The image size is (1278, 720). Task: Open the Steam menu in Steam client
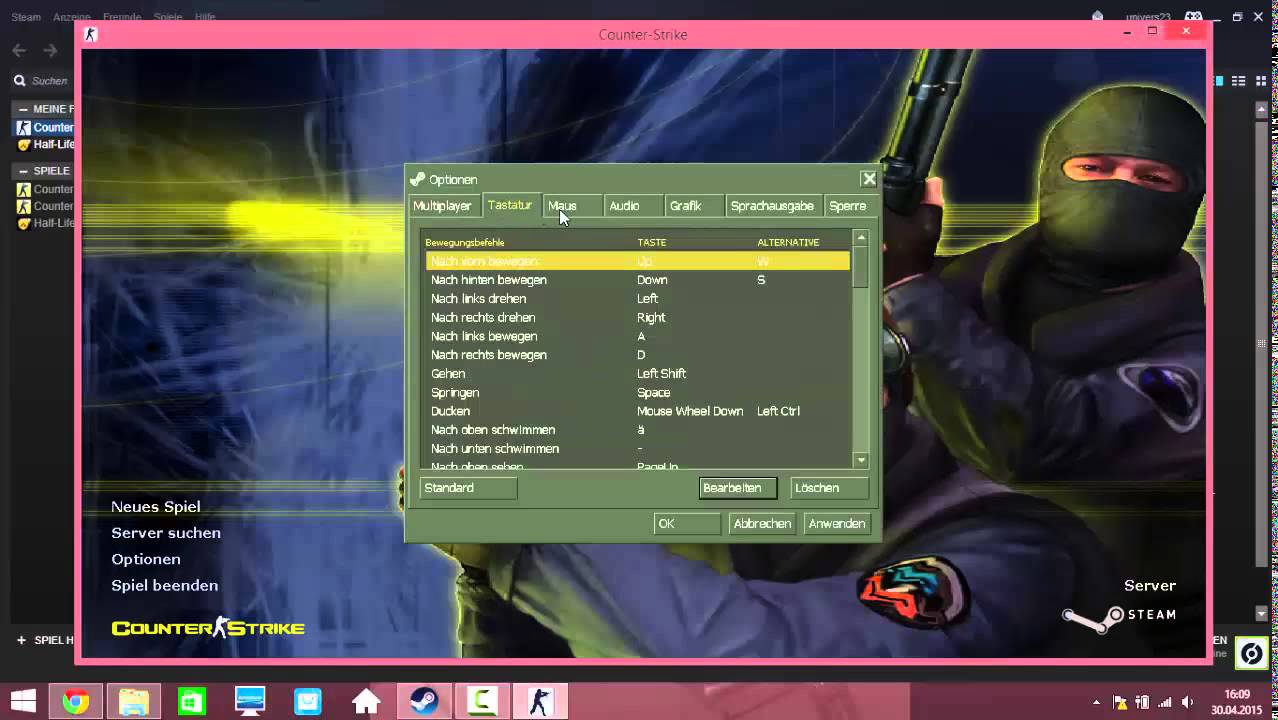click(x=26, y=17)
